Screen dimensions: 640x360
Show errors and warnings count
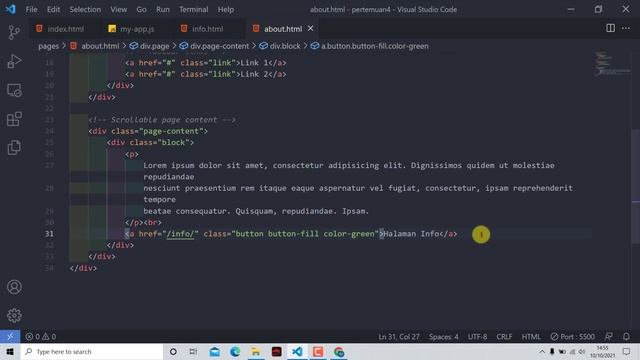[x=40, y=336]
